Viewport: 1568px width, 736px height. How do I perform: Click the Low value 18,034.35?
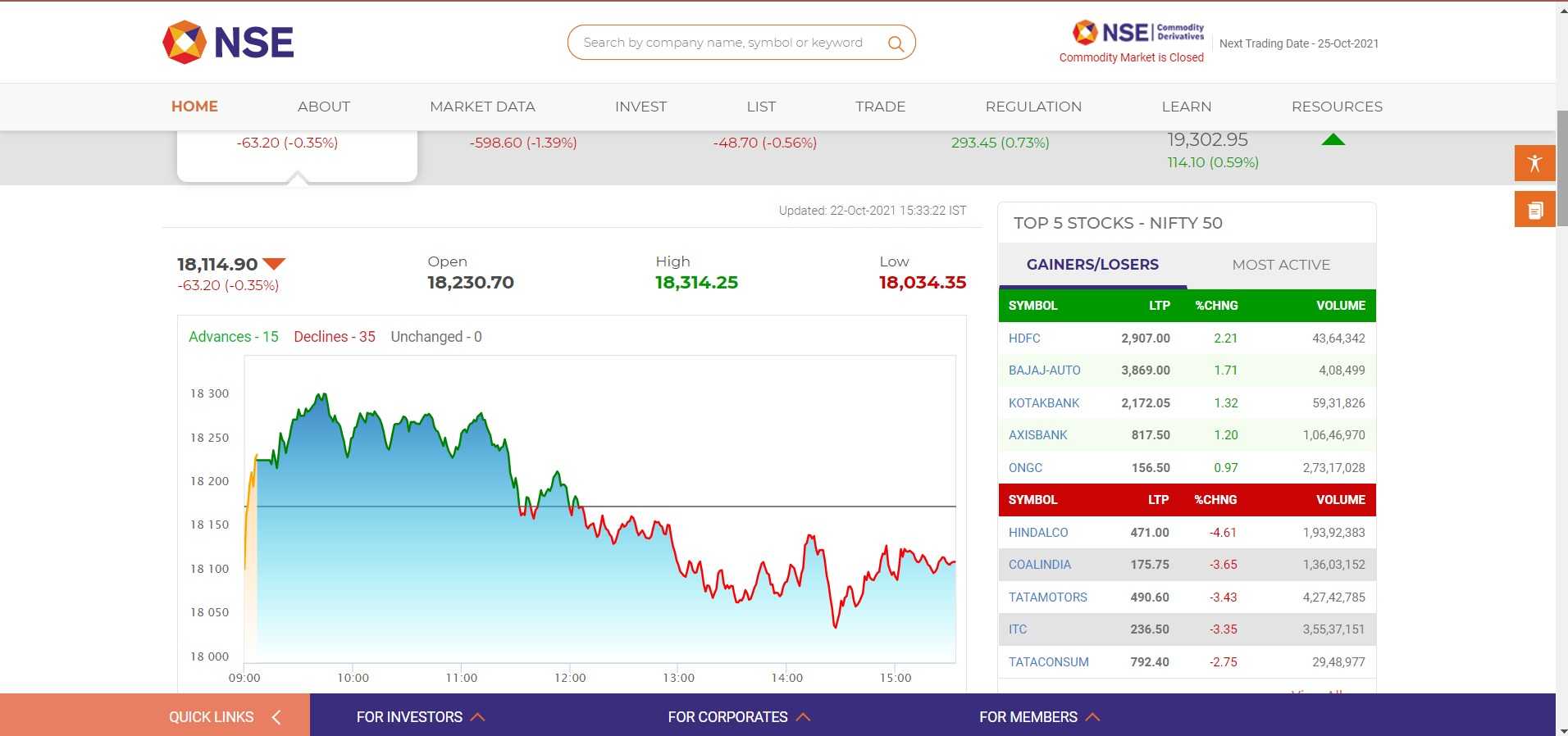point(923,283)
